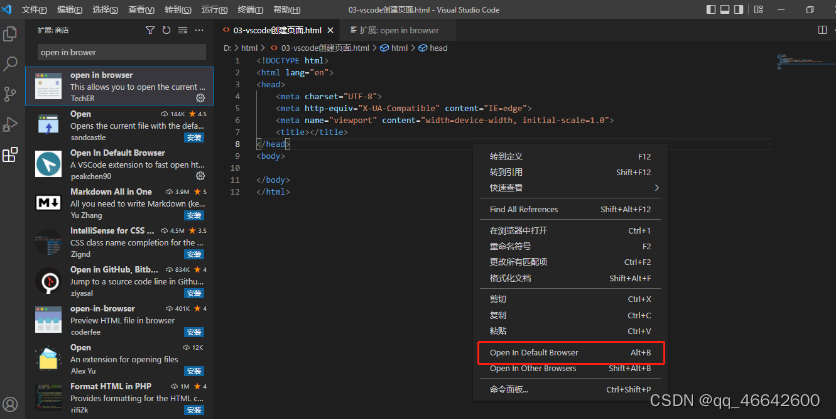Clear extensions search results icon
The height and width of the screenshot is (419, 836).
(183, 30)
